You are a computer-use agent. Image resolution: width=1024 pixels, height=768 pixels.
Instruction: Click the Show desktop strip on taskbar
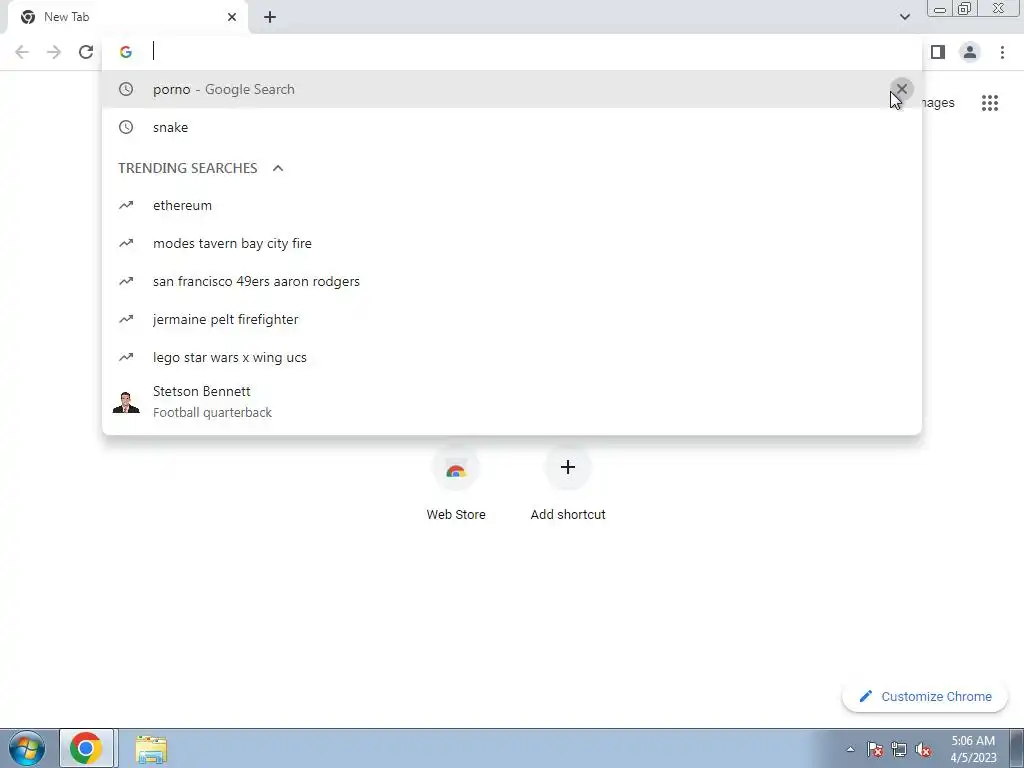[1017, 748]
